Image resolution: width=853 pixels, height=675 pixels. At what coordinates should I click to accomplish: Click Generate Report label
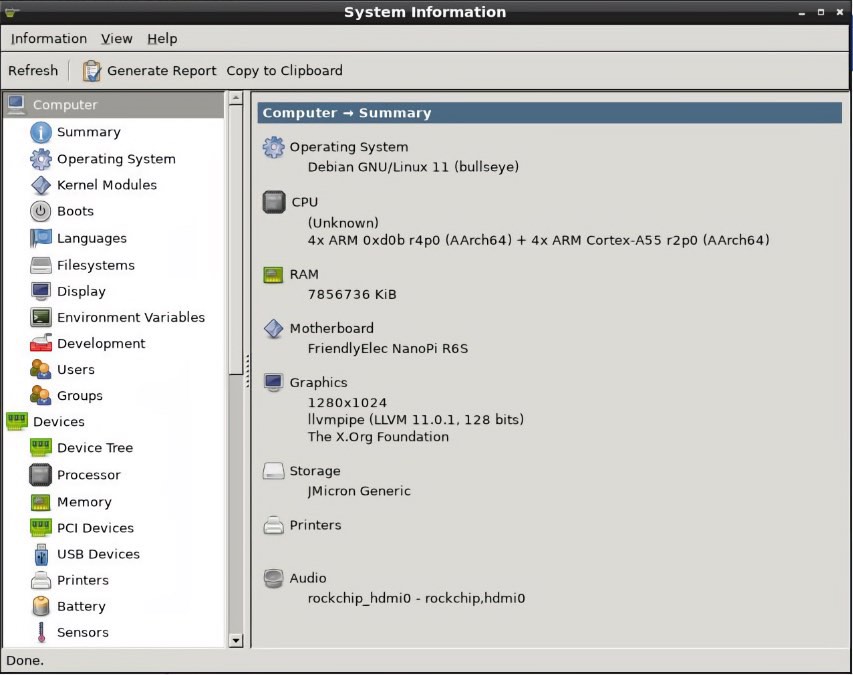click(162, 71)
